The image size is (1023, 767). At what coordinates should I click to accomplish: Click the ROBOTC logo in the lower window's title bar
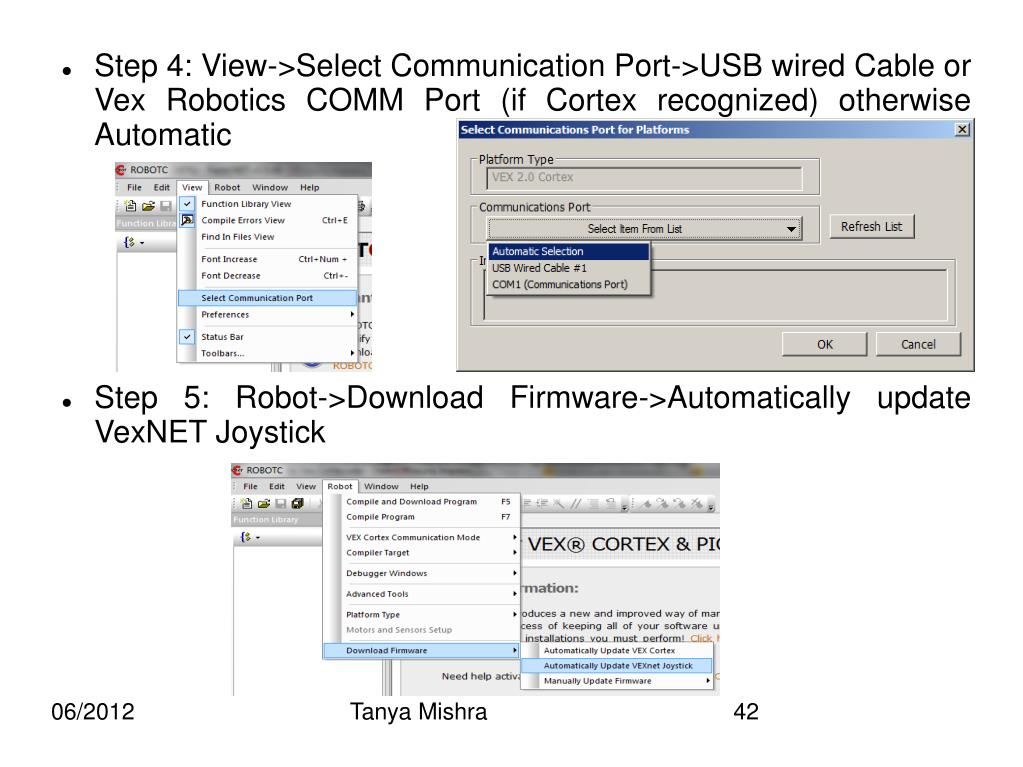pos(237,470)
